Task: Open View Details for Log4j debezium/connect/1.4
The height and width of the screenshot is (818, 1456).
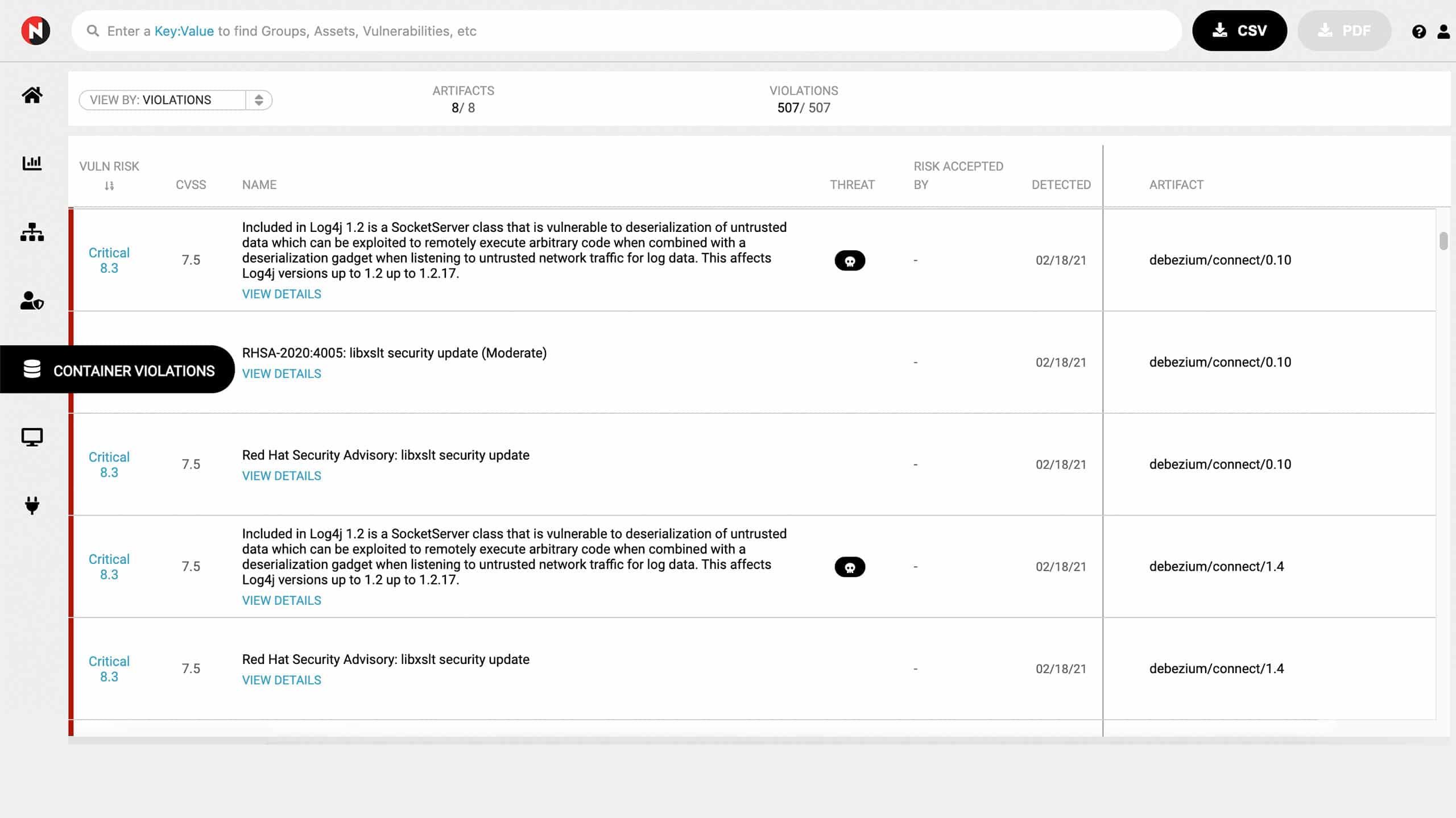Action: point(282,600)
